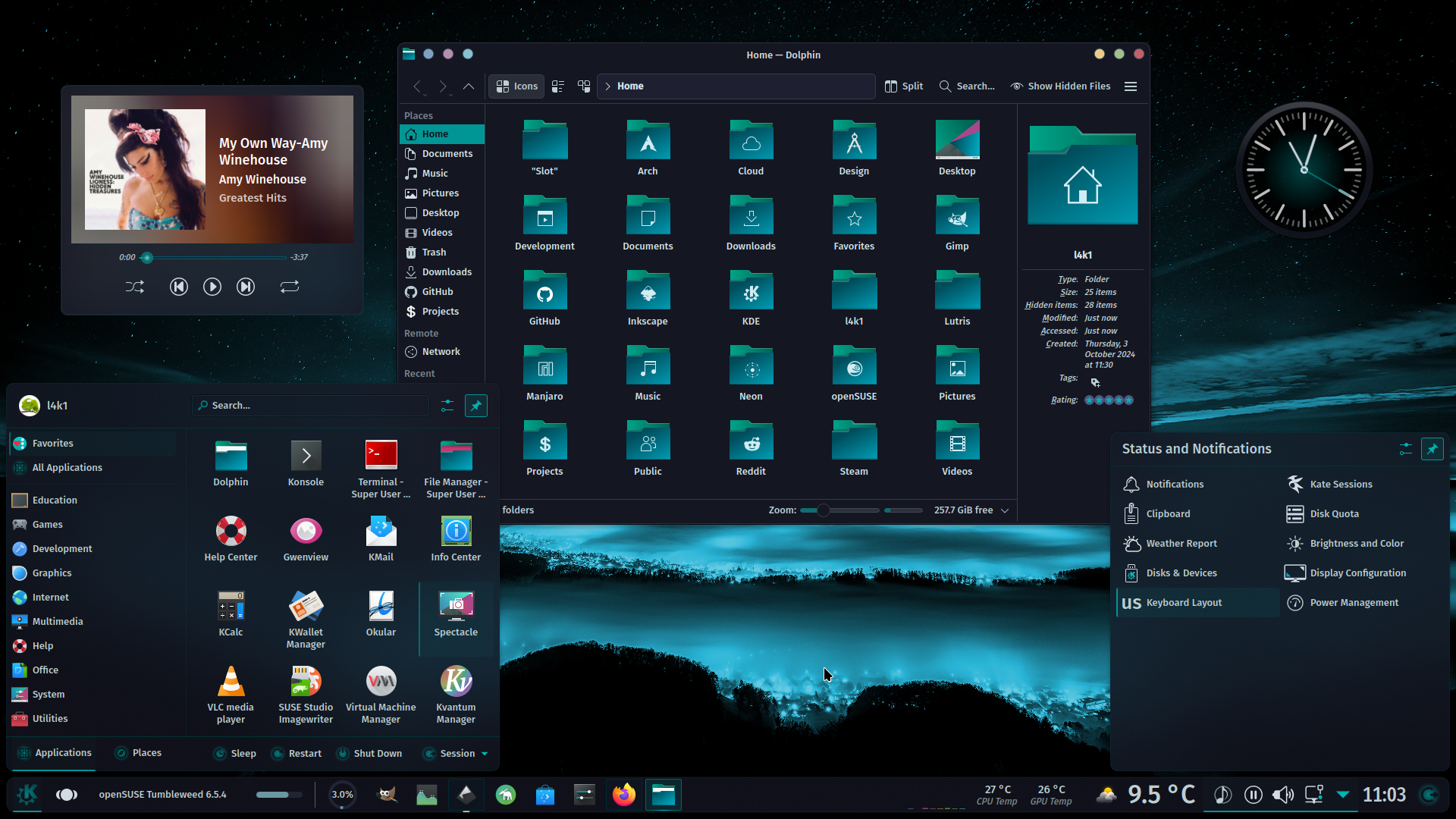The image size is (1456, 819).
Task: Click the Firefox icon in the taskbar
Action: click(624, 795)
